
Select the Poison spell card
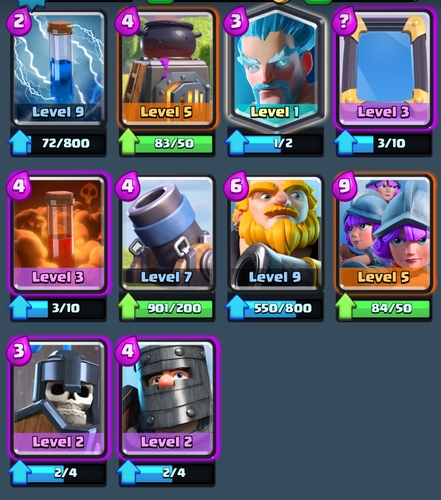58,233
